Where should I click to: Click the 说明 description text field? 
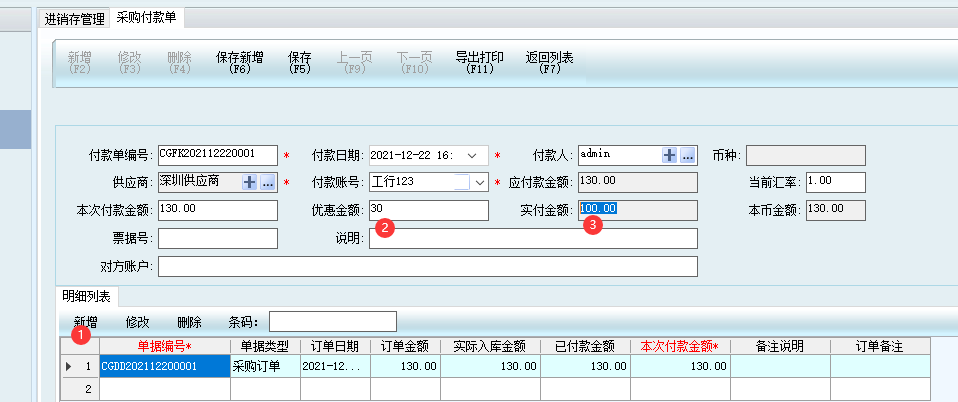pos(532,238)
